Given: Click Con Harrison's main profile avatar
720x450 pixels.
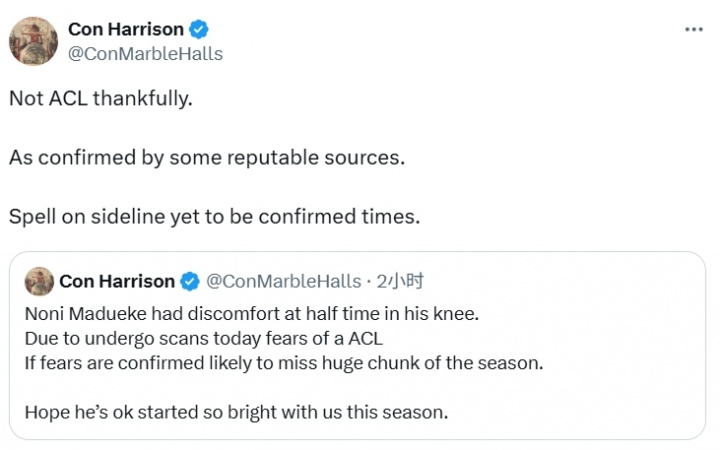Looking at the screenshot, I should [33, 41].
